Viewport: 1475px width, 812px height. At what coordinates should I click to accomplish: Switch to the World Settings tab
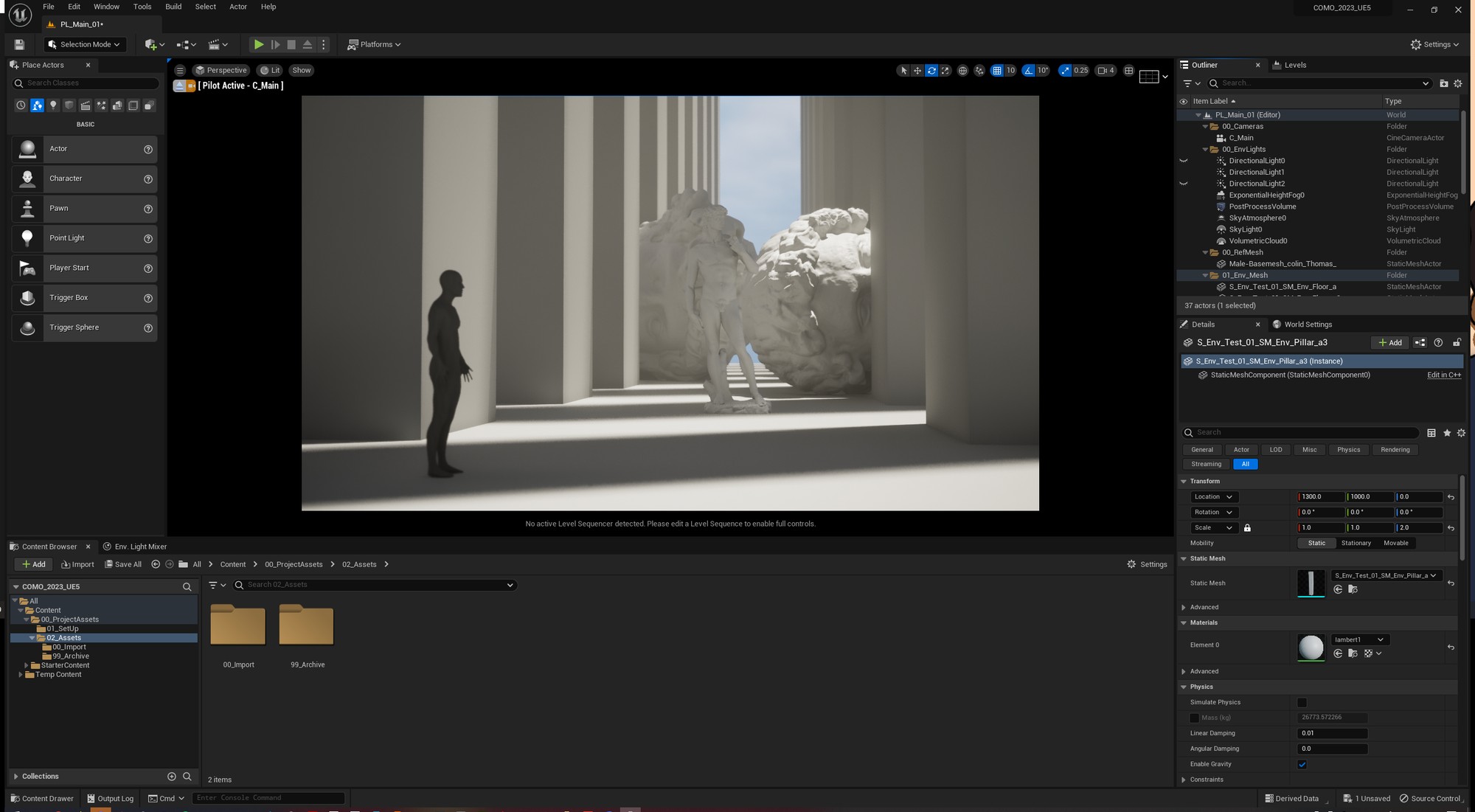pos(1302,325)
